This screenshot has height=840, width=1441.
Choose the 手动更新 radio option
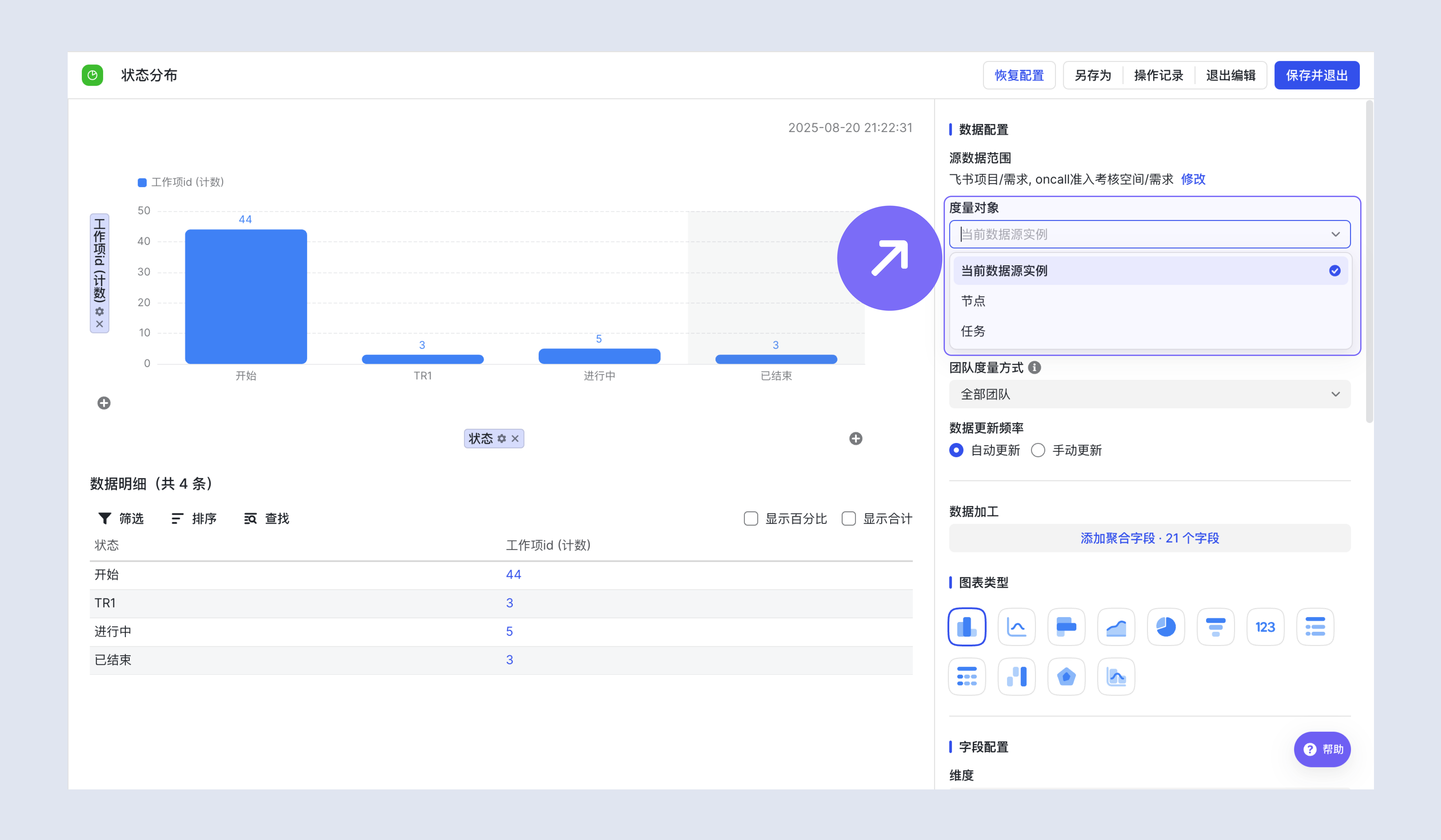pos(1037,450)
